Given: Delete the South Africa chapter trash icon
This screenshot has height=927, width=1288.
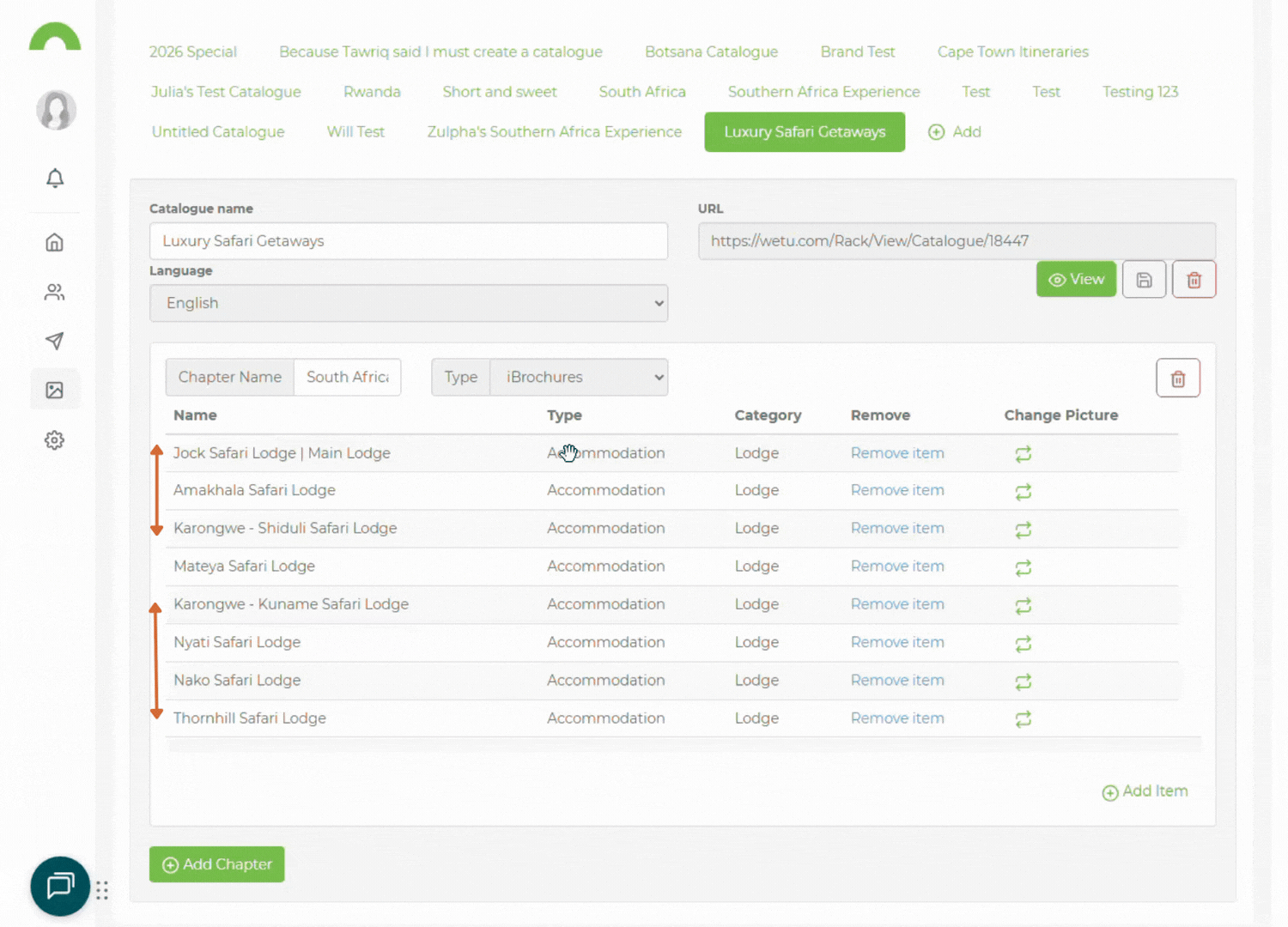Looking at the screenshot, I should click(x=1177, y=379).
